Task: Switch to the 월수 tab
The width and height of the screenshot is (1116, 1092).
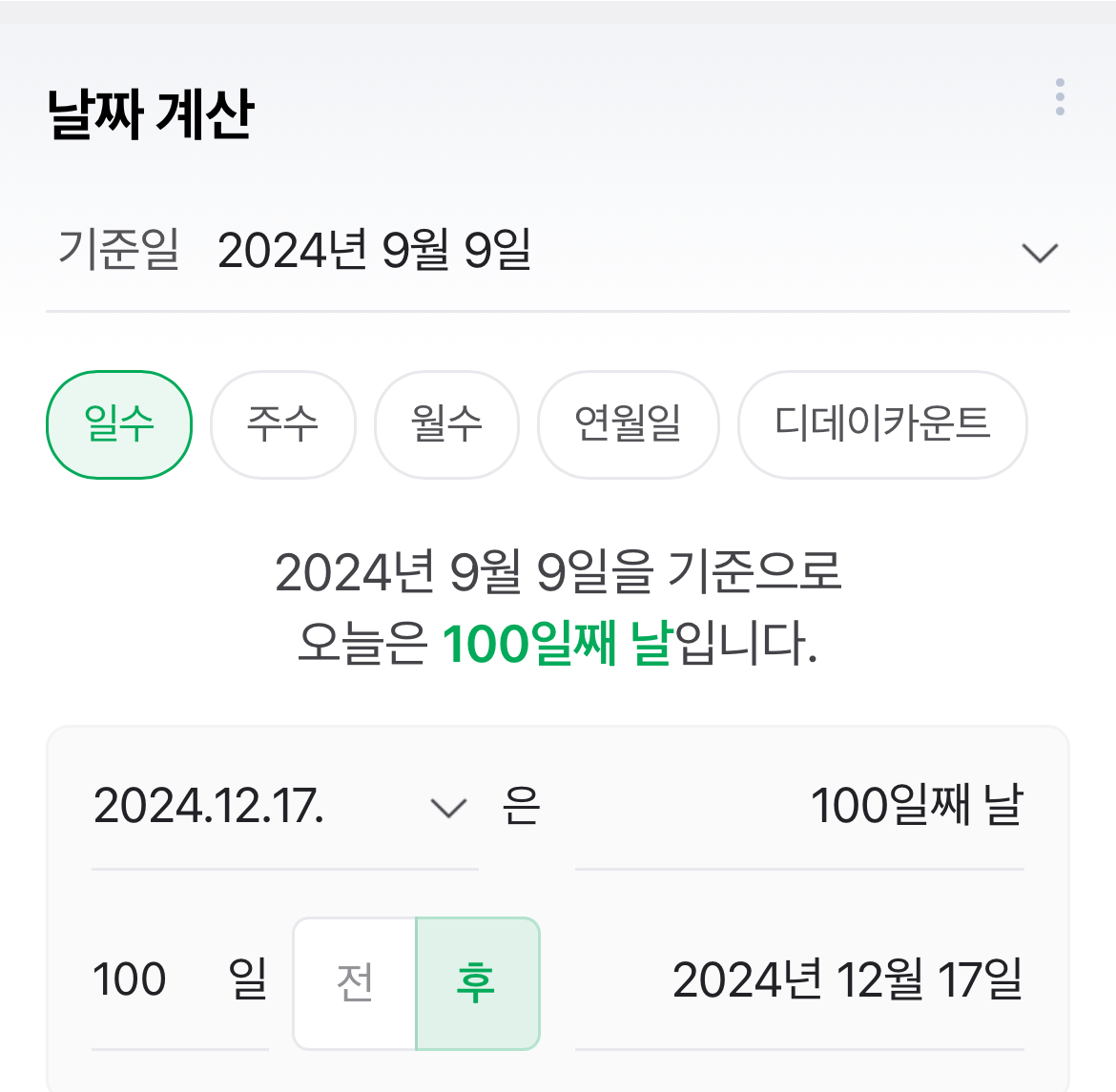Action: tap(446, 424)
